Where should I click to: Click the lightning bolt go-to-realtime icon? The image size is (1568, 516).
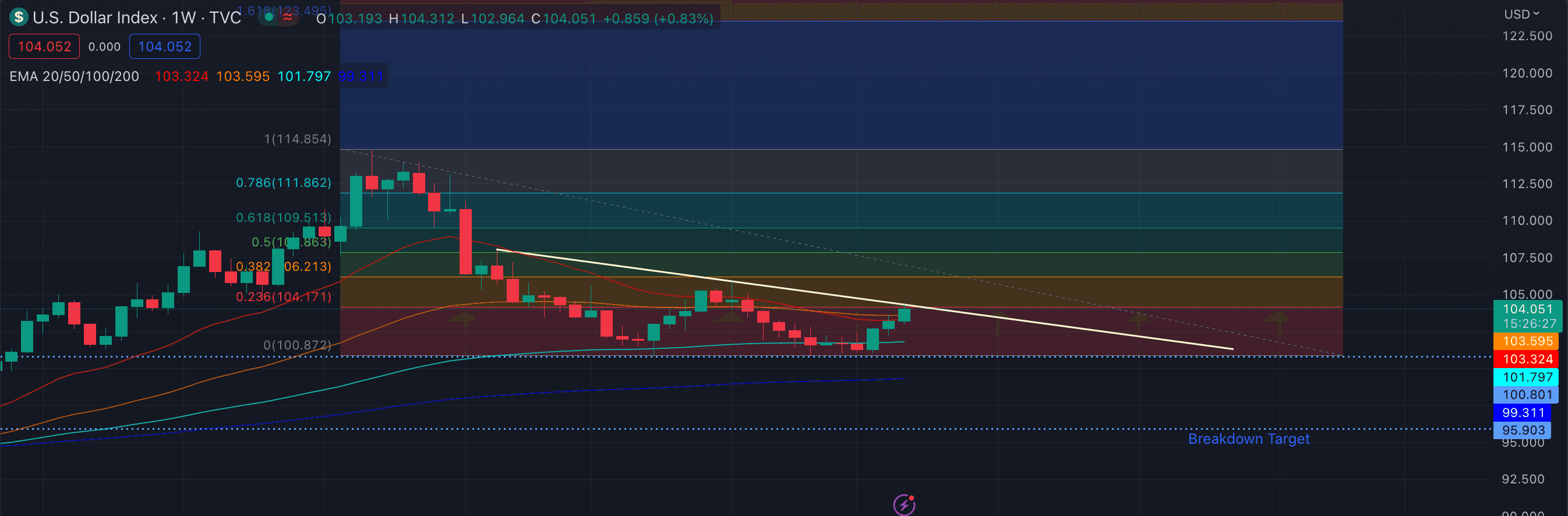904,504
